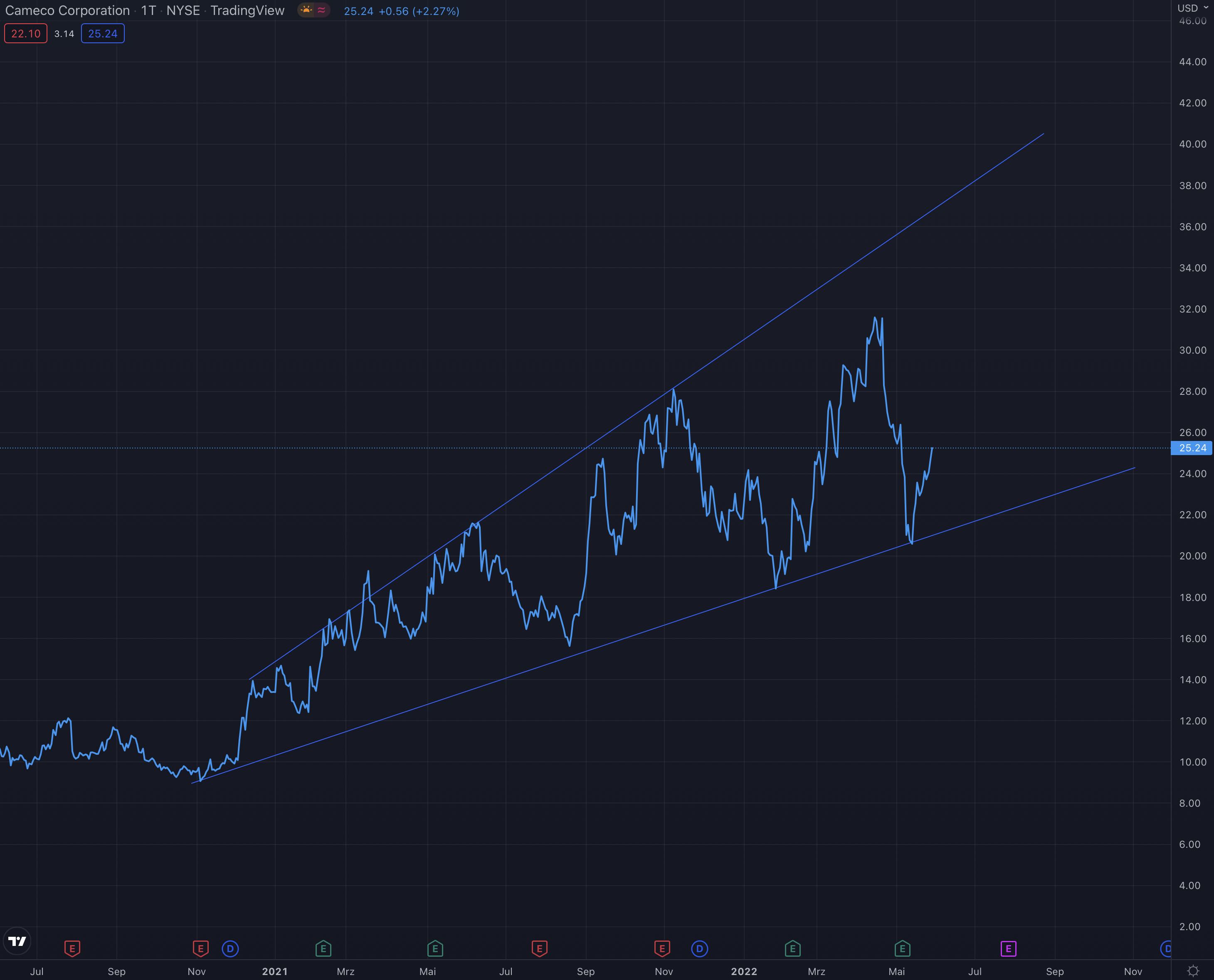Open green earnings marker before Mrz 2021

(323, 948)
